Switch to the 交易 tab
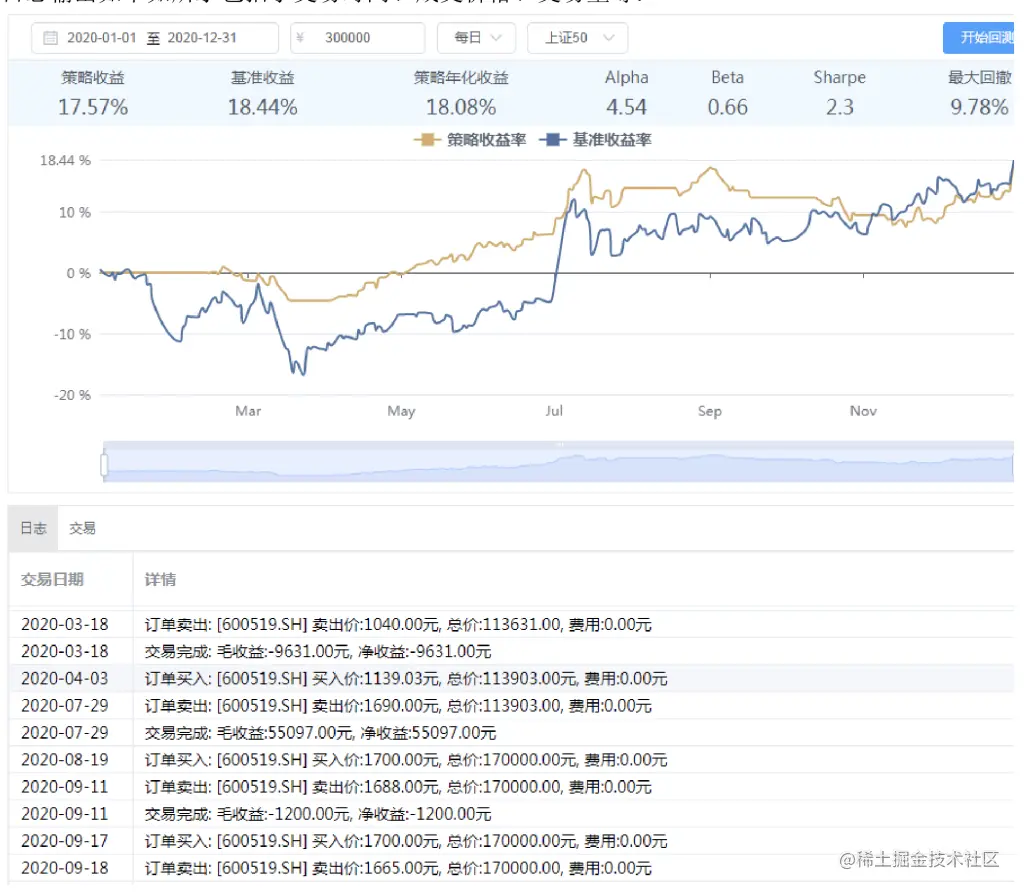This screenshot has height=894, width=1024. click(82, 528)
